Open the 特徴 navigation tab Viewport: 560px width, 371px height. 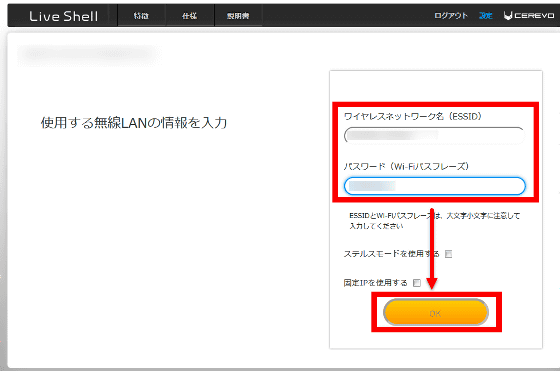click(x=141, y=16)
